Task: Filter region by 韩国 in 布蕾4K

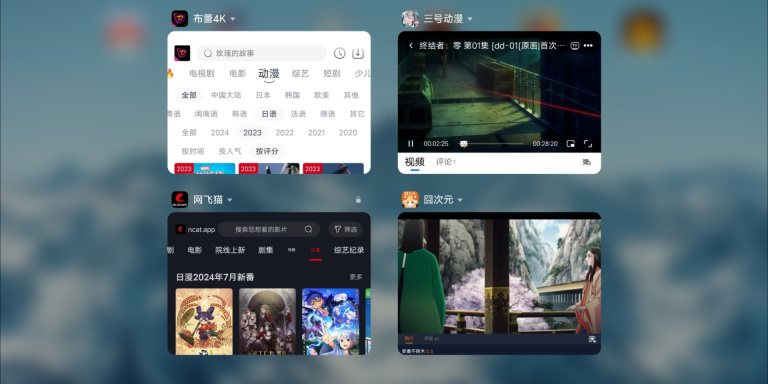Action: [x=292, y=95]
